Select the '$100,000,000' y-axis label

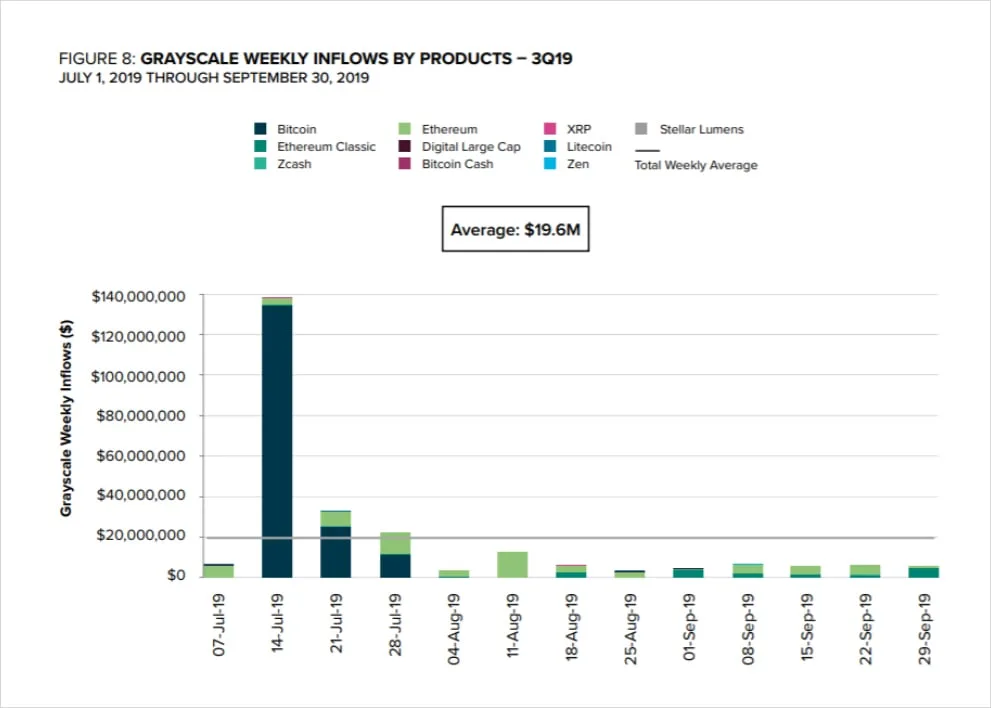click(x=138, y=377)
